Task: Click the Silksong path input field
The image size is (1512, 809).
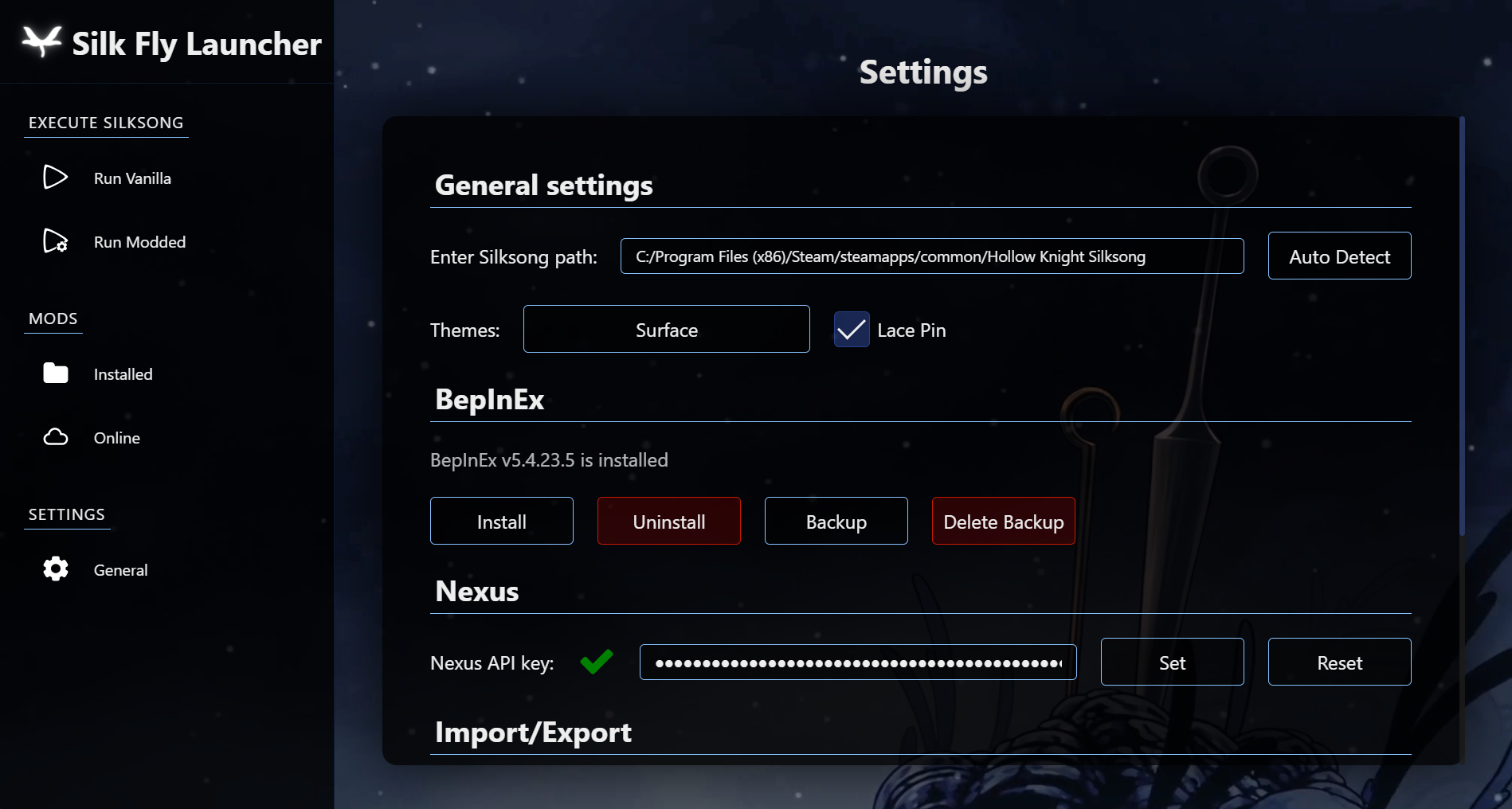Action: coord(931,256)
